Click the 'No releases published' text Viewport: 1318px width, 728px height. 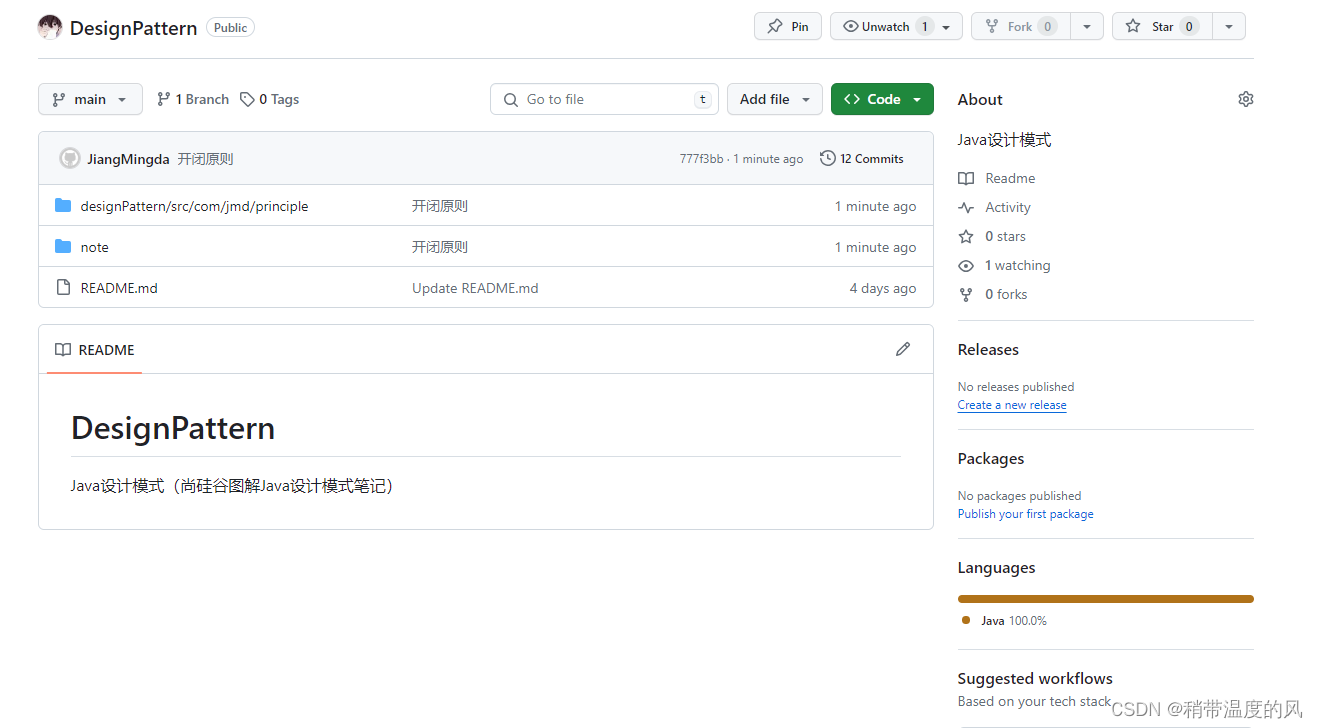click(x=1016, y=387)
